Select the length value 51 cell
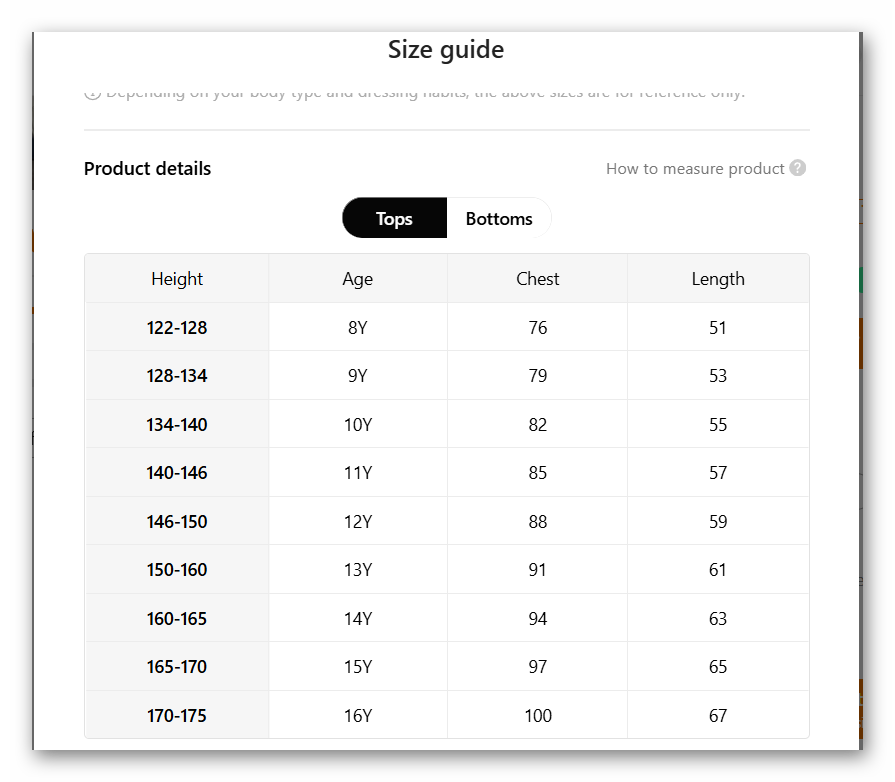The height and width of the screenshot is (782, 895). click(718, 328)
